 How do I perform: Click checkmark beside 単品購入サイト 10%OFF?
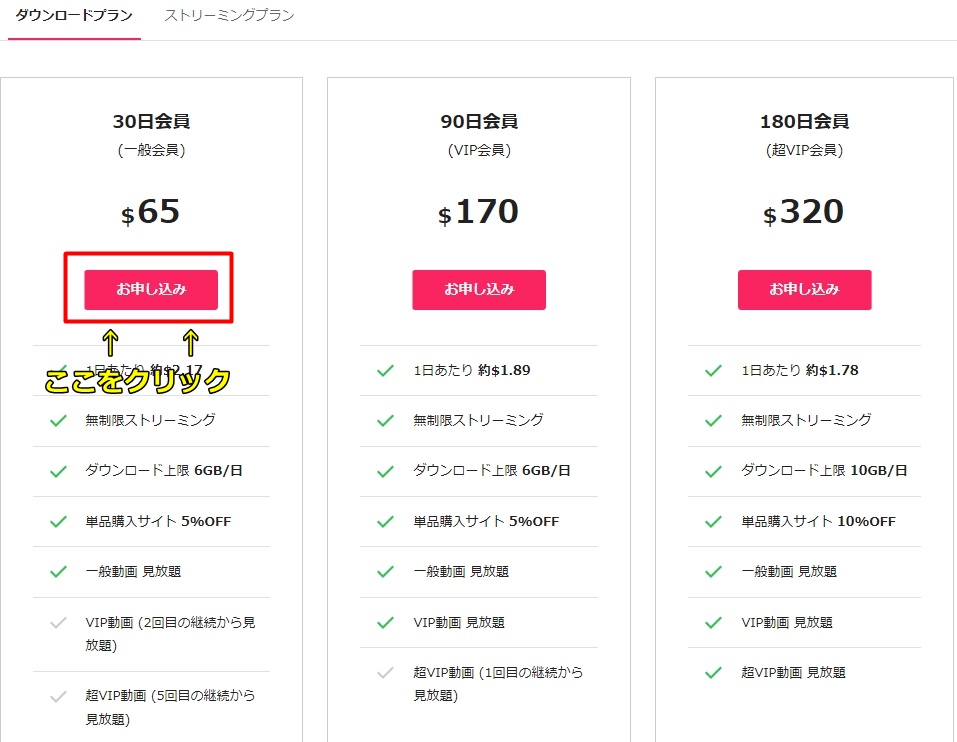[713, 522]
